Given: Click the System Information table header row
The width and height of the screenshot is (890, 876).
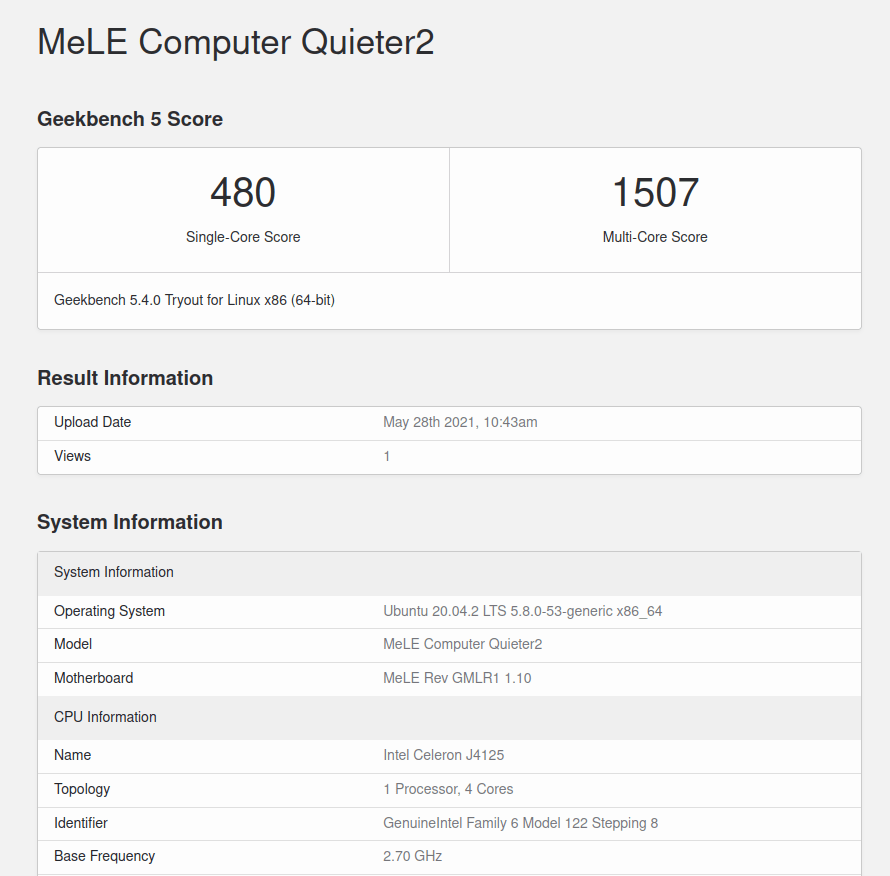Looking at the screenshot, I should pyautogui.click(x=450, y=573).
